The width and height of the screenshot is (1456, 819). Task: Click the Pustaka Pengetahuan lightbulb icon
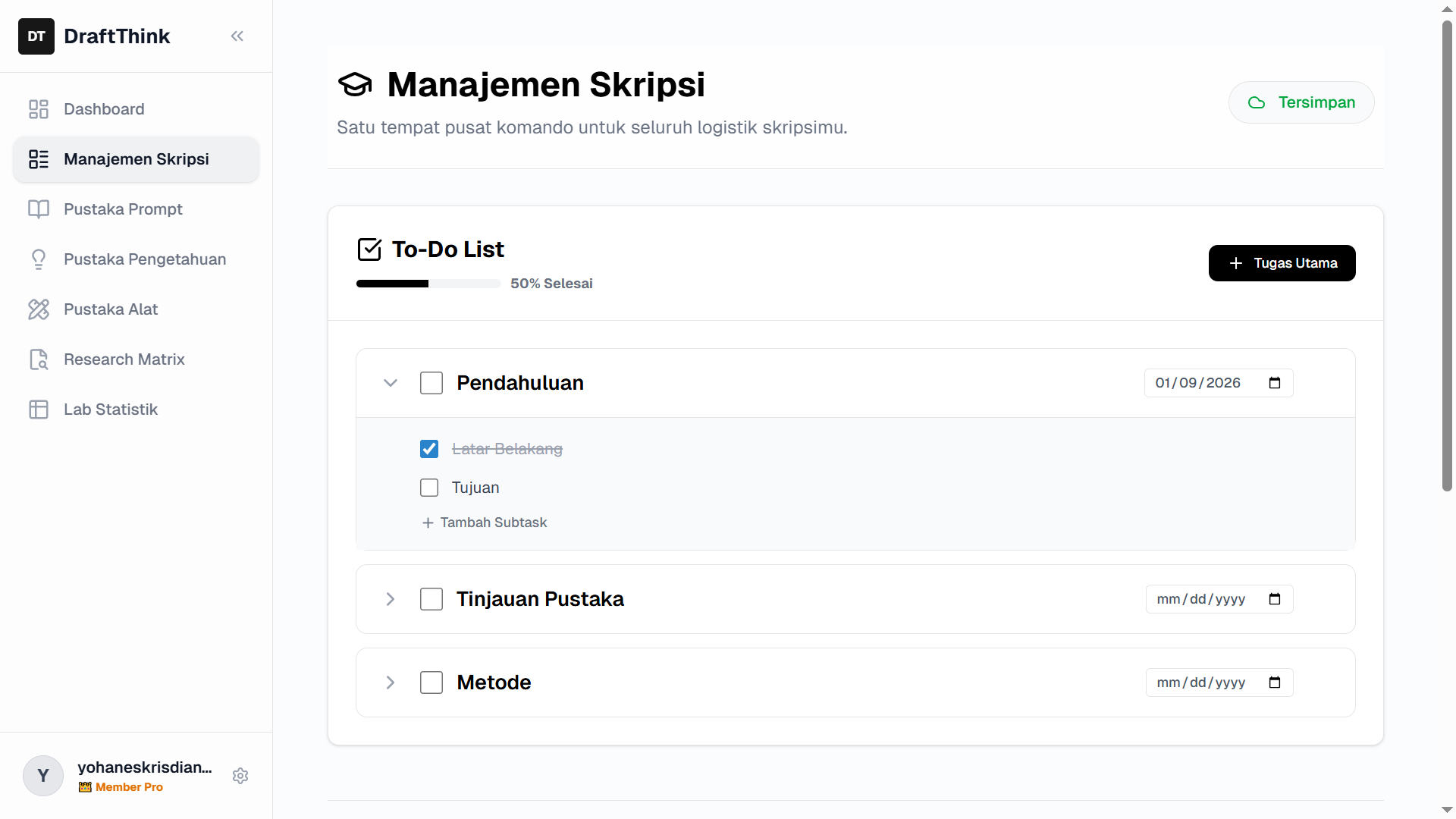pos(39,259)
